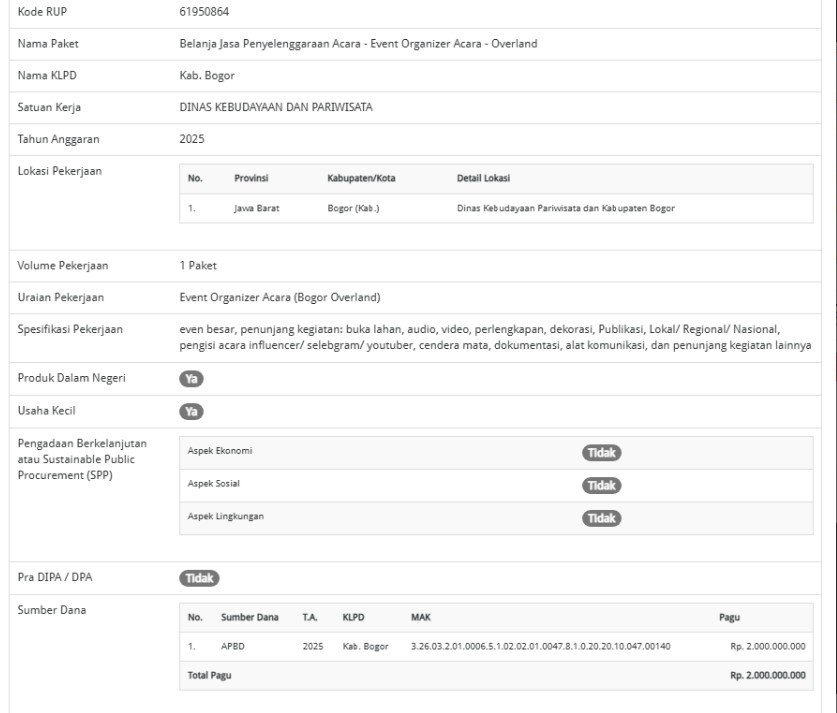Click the Uraian Pekerjaan text Bogor Overland
This screenshot has height=713, width=837.
pyautogui.click(x=280, y=297)
